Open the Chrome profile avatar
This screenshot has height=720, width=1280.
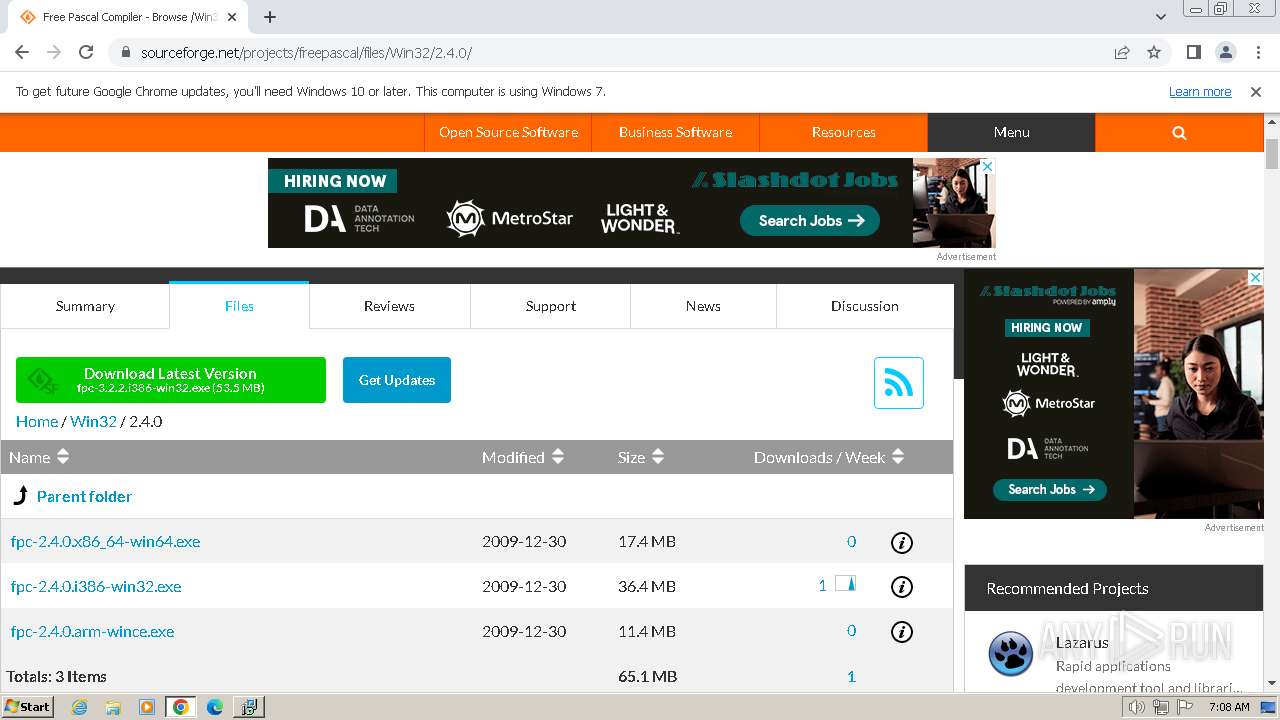1226,52
